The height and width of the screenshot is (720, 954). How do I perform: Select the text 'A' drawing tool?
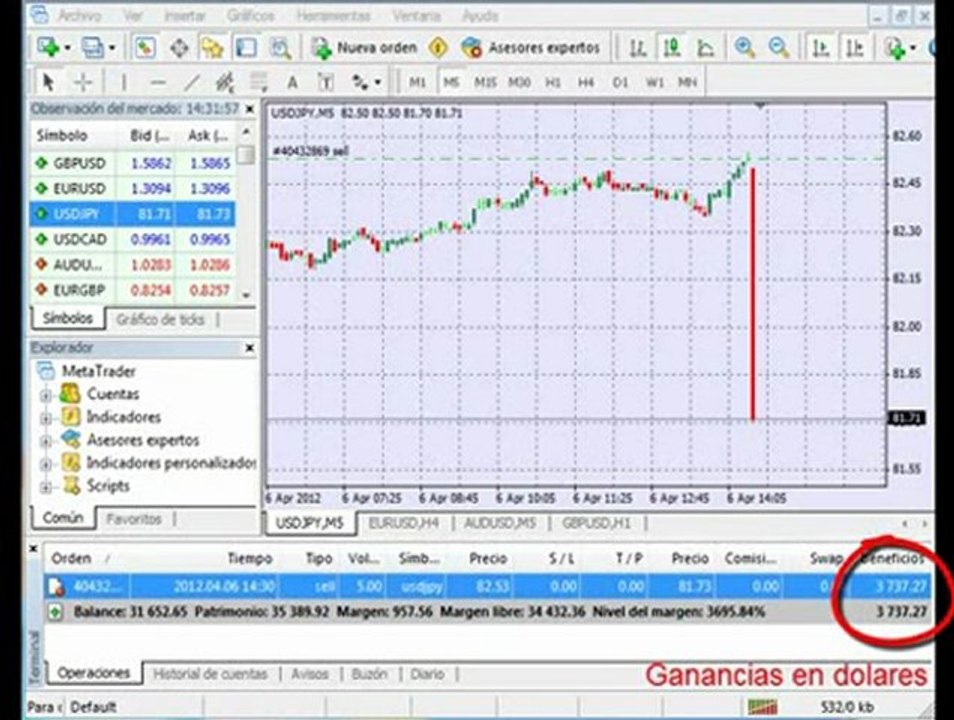tap(293, 82)
